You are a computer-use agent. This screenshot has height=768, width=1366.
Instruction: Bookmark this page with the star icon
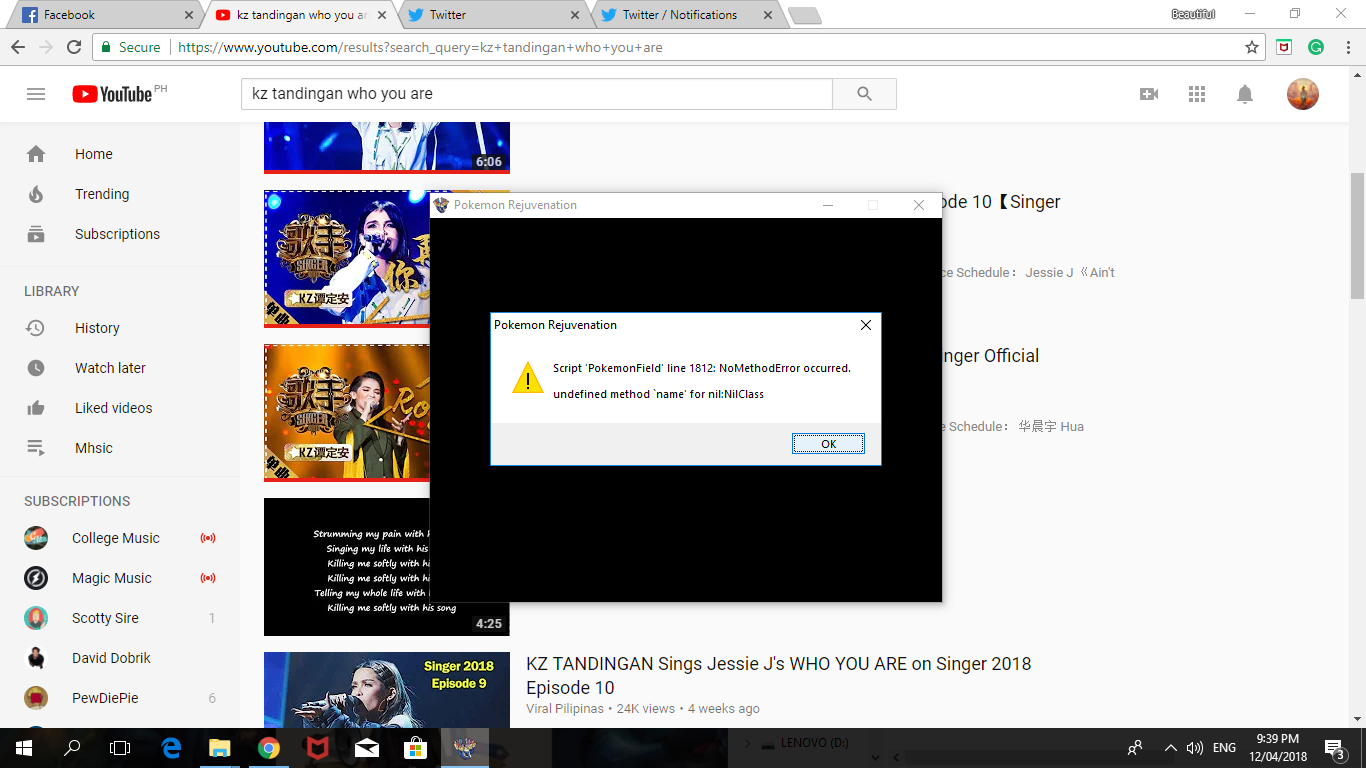[1251, 47]
